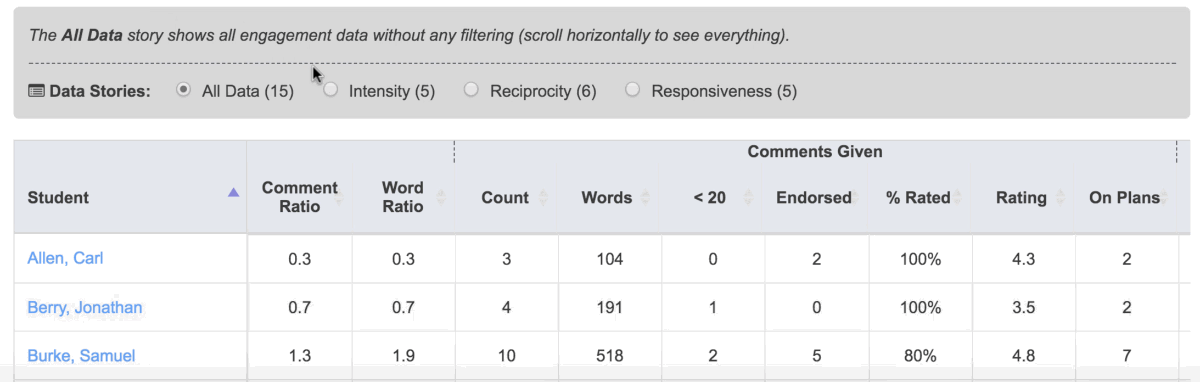Switch to Responsiveness (5) data story
The height and width of the screenshot is (382, 1200).
coord(632,90)
